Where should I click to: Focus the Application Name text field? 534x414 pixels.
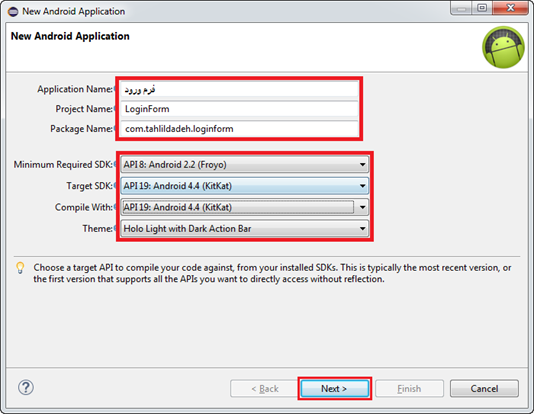pos(239,90)
